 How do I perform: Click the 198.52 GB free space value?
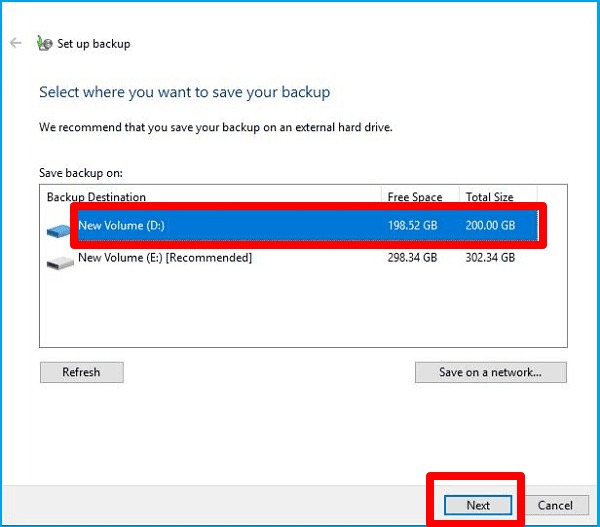(x=412, y=225)
